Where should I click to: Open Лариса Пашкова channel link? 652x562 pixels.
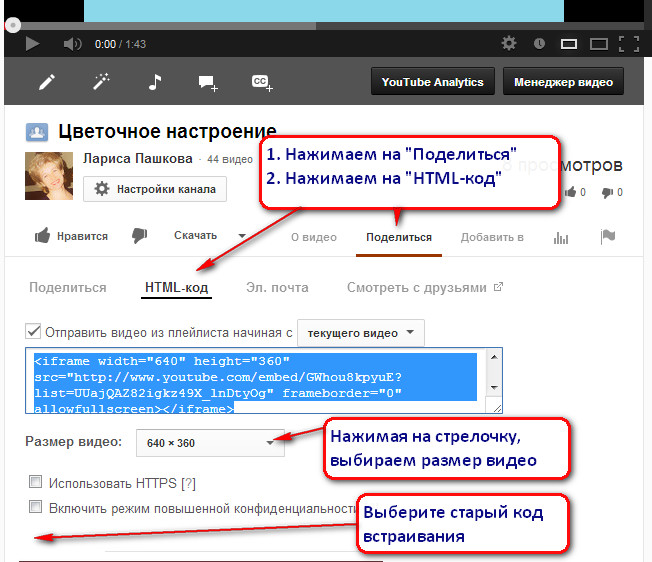coord(138,158)
